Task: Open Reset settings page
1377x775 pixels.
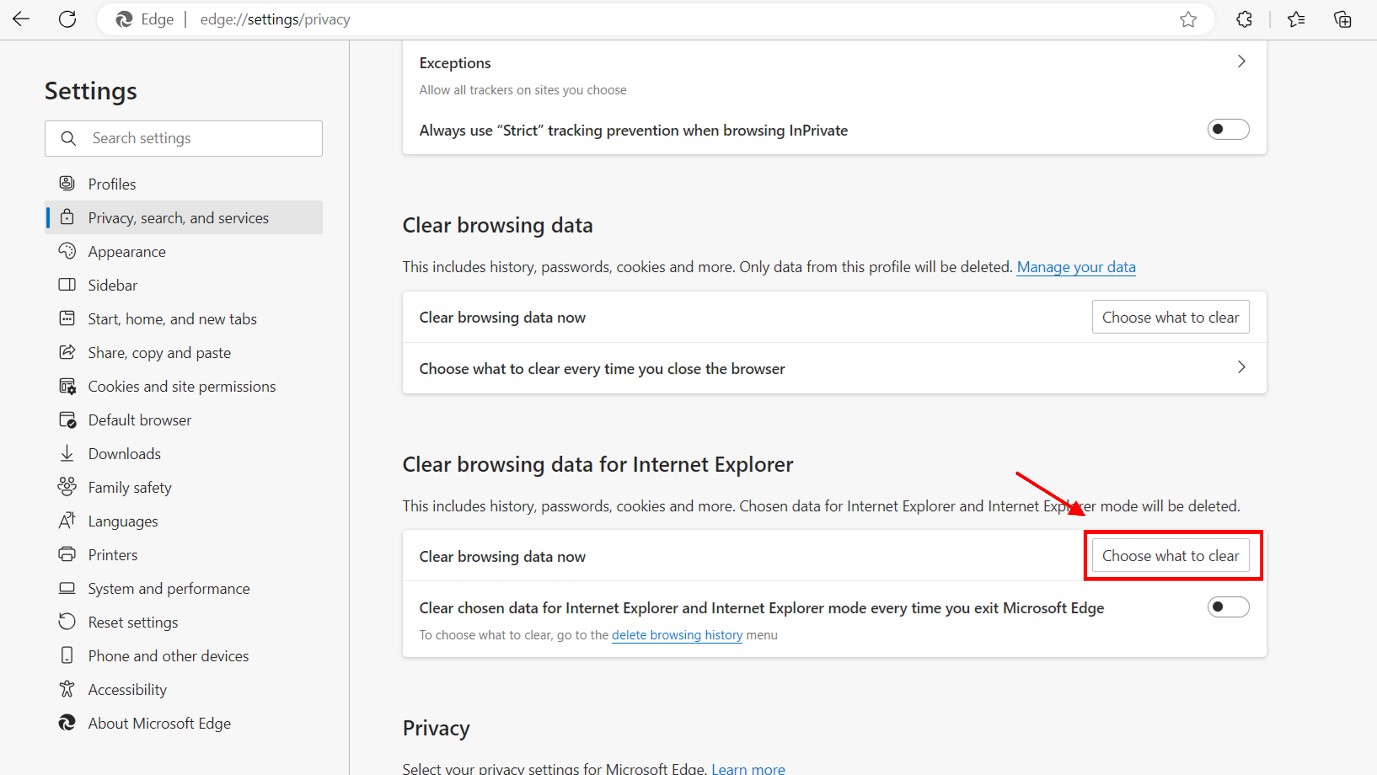Action: tap(184, 622)
